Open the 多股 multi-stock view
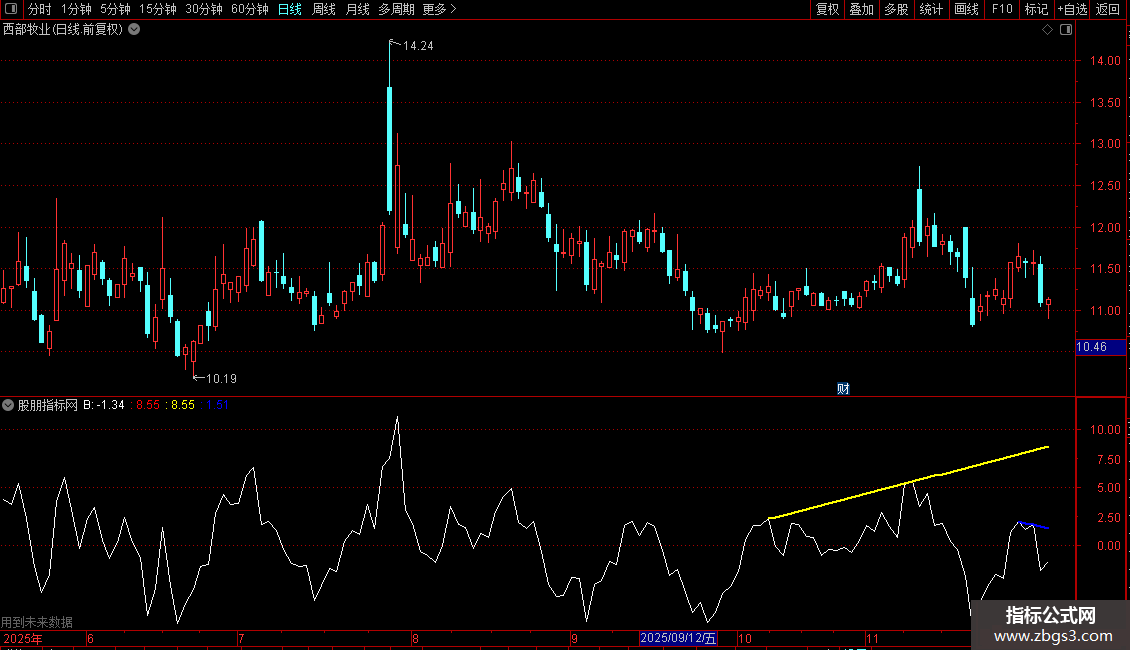 click(896, 9)
